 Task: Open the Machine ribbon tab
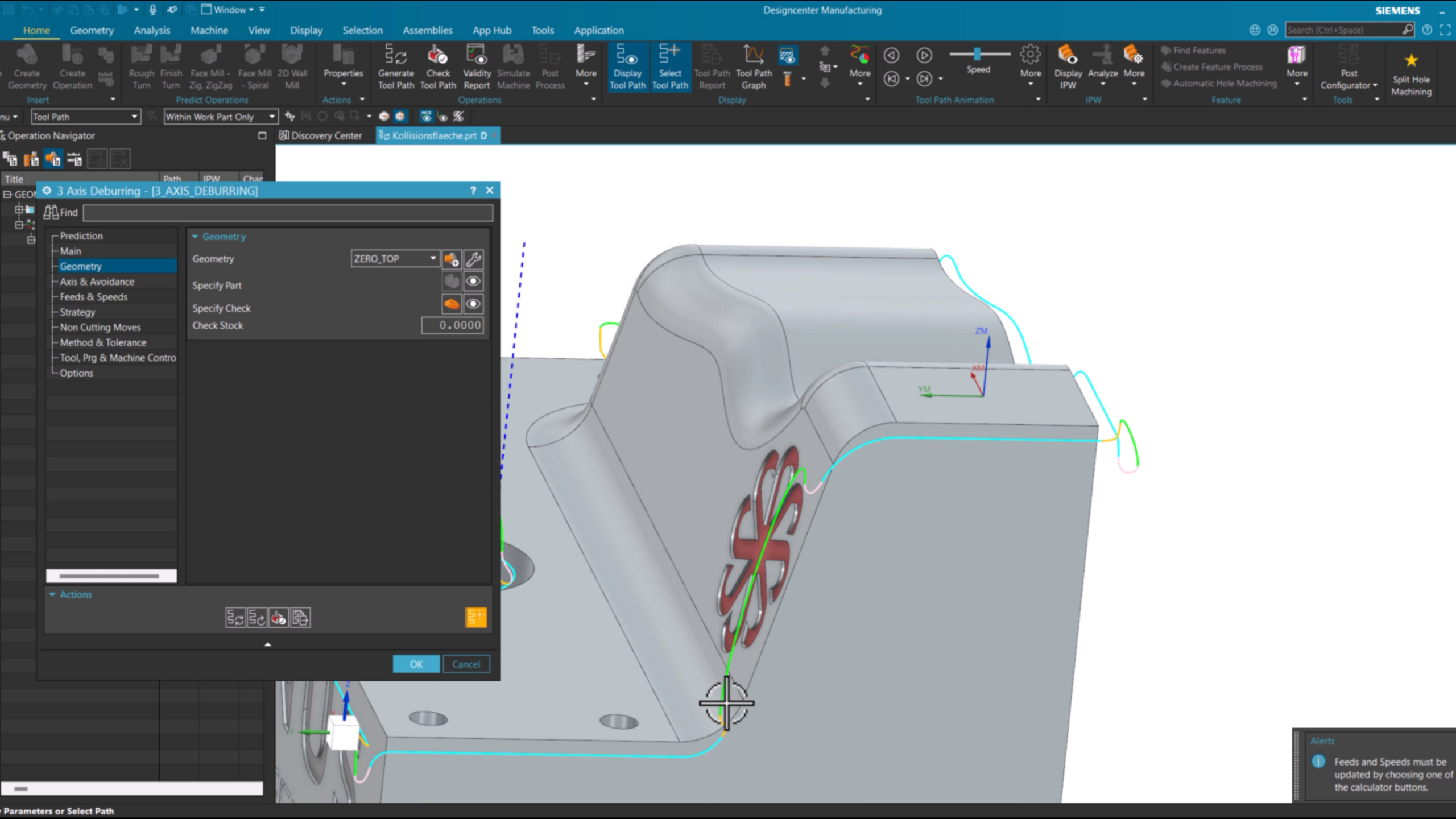(x=209, y=30)
